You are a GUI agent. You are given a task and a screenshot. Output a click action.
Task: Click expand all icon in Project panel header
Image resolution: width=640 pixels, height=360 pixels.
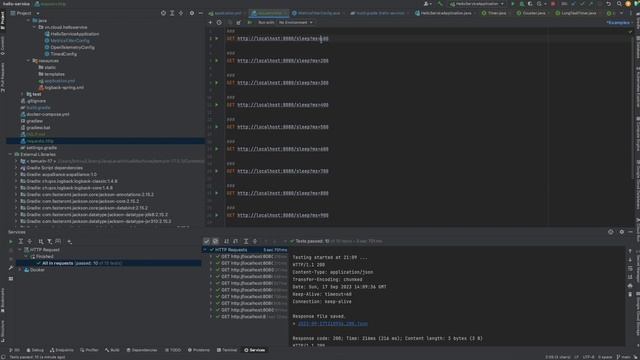point(172,13)
